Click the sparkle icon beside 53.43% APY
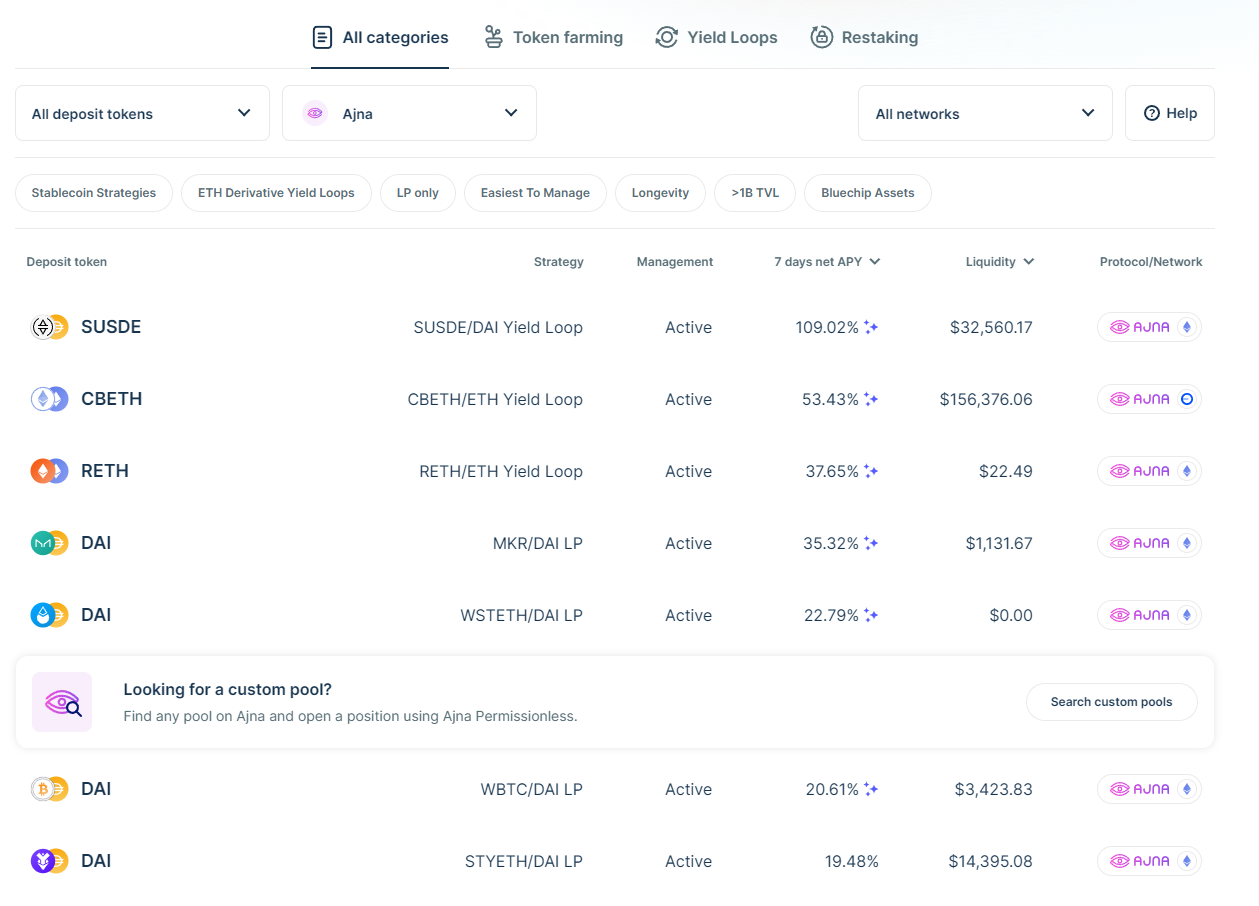The image size is (1259, 906). [x=871, y=399]
